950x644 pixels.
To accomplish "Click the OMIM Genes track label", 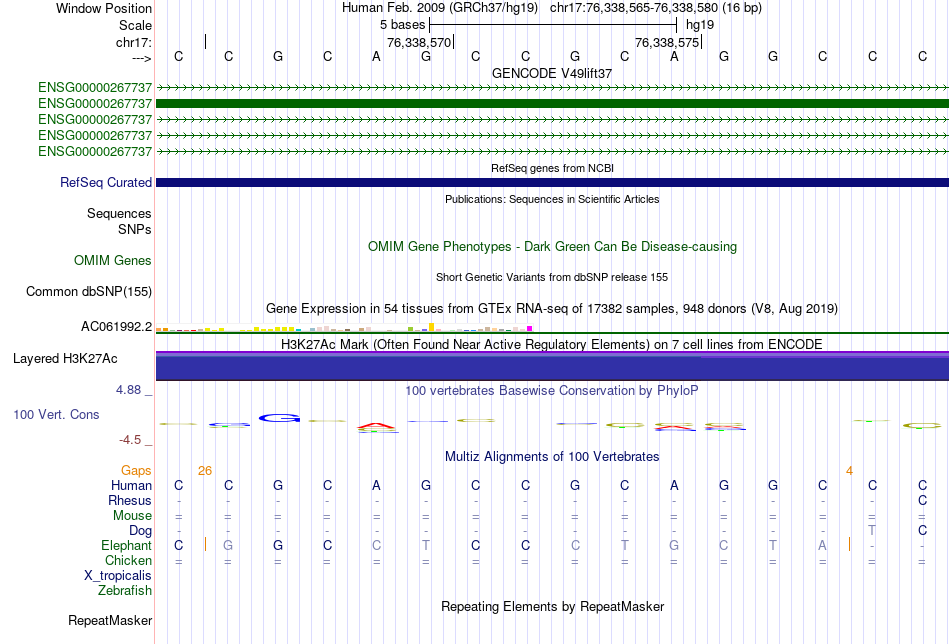I will coord(113,261).
